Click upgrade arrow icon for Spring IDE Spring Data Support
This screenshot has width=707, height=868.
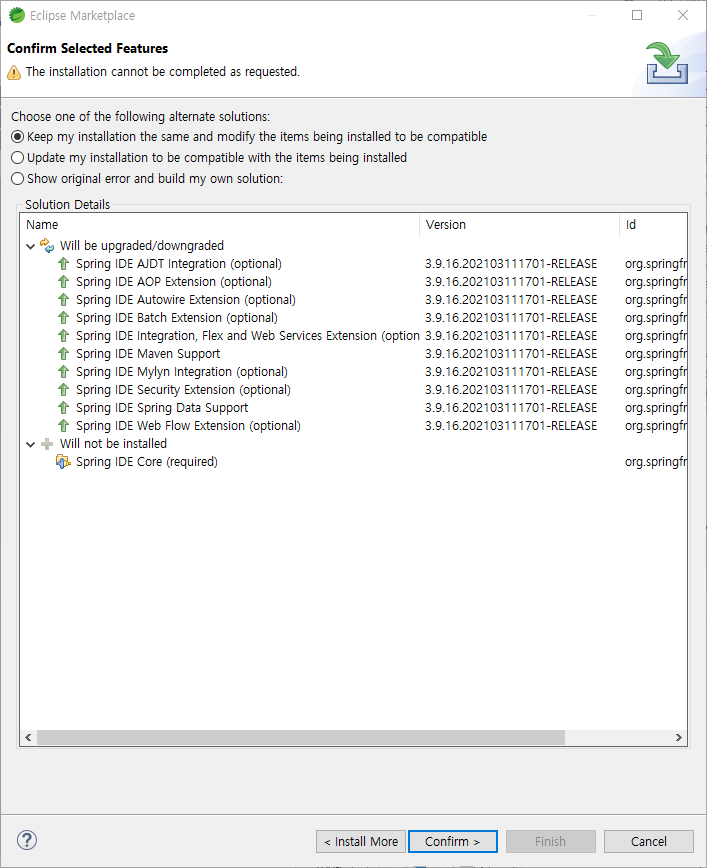click(64, 408)
